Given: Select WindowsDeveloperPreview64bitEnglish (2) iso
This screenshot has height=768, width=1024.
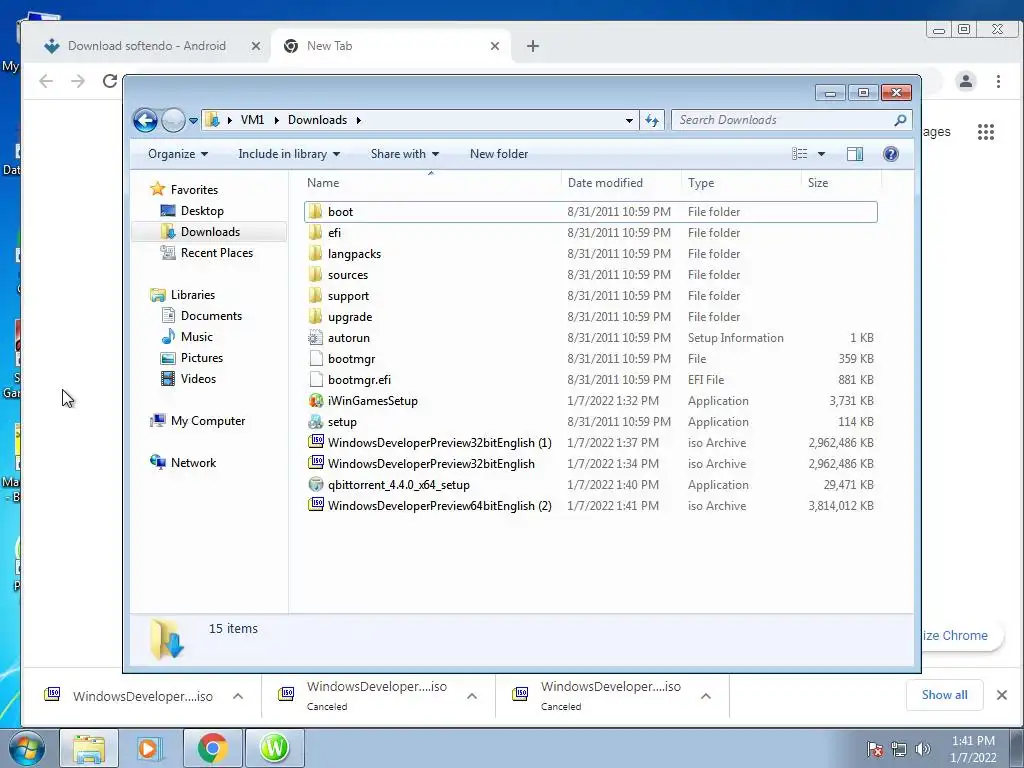Looking at the screenshot, I should (590, 505).
